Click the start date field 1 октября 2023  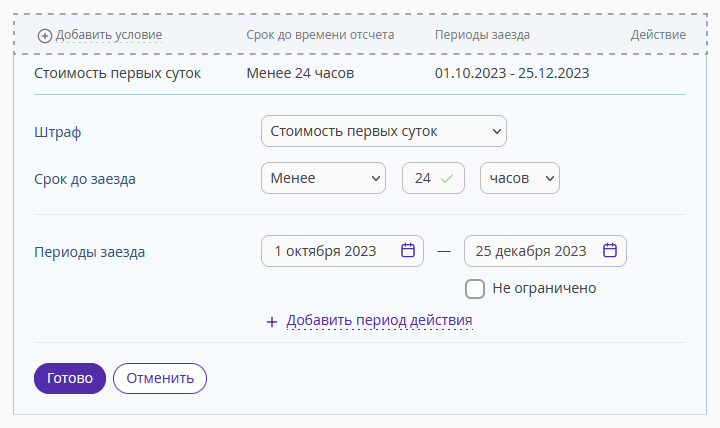(x=343, y=251)
